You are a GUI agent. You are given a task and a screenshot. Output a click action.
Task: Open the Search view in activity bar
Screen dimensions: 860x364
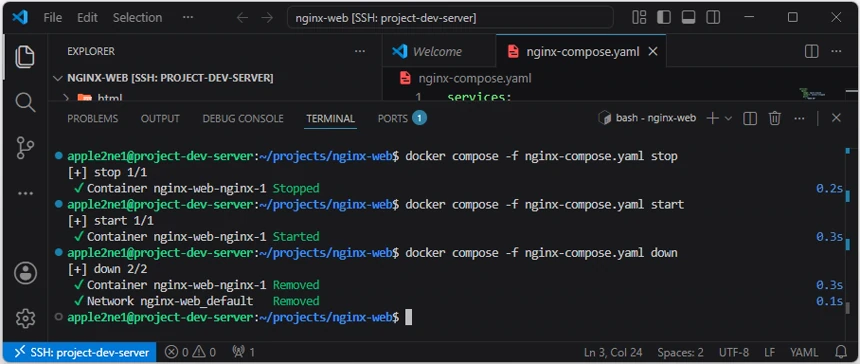[x=25, y=103]
